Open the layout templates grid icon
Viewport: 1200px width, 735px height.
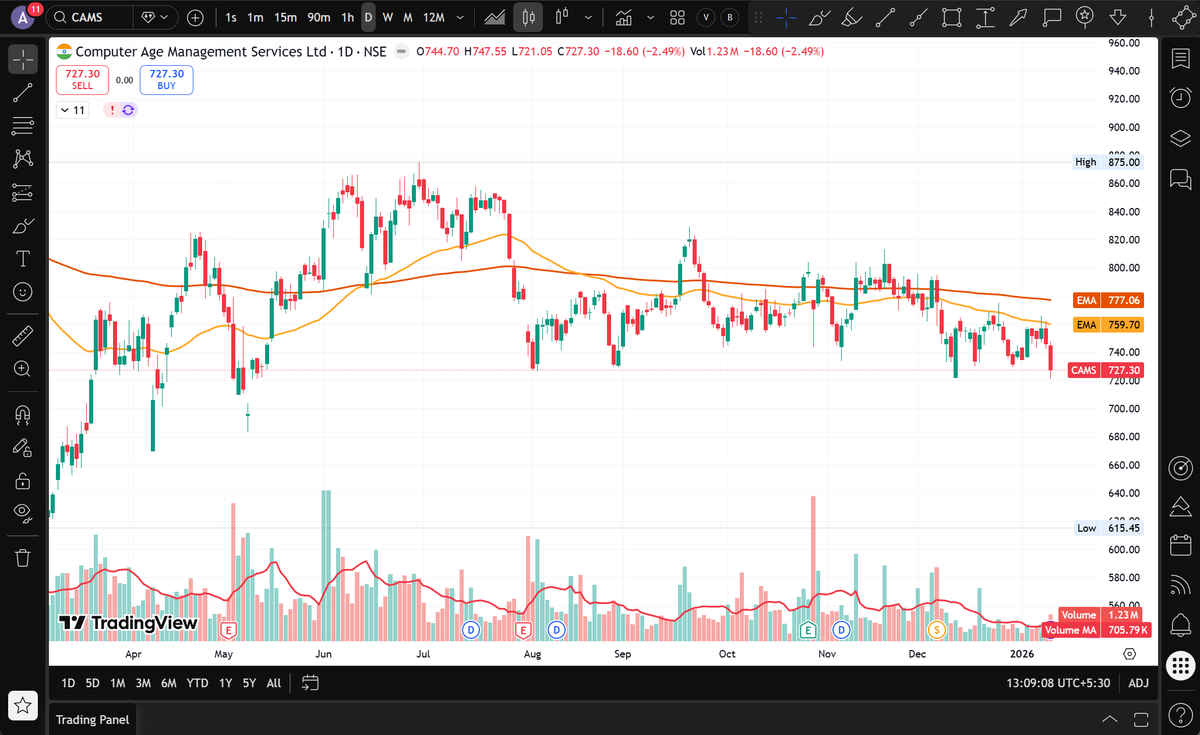[677, 17]
